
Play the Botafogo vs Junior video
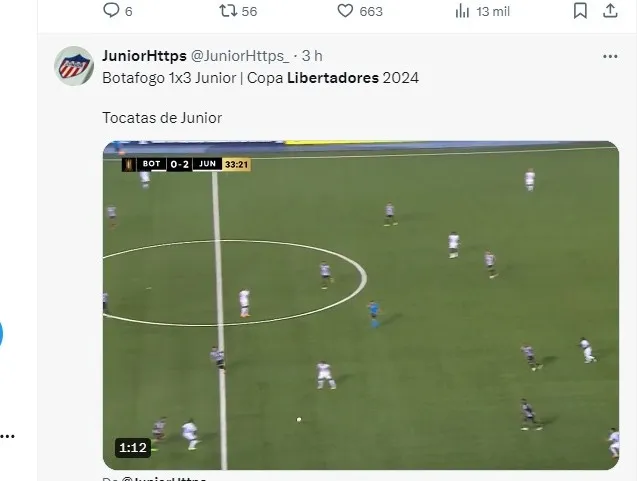pos(361,305)
